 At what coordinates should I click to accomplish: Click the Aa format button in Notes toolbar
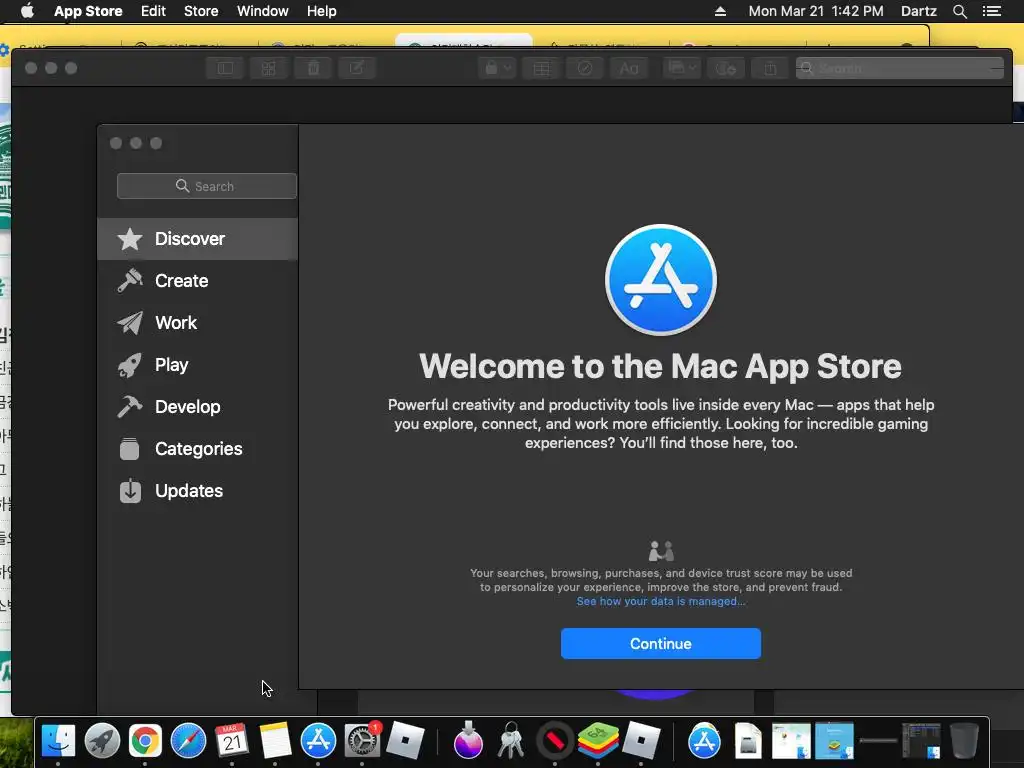628,68
